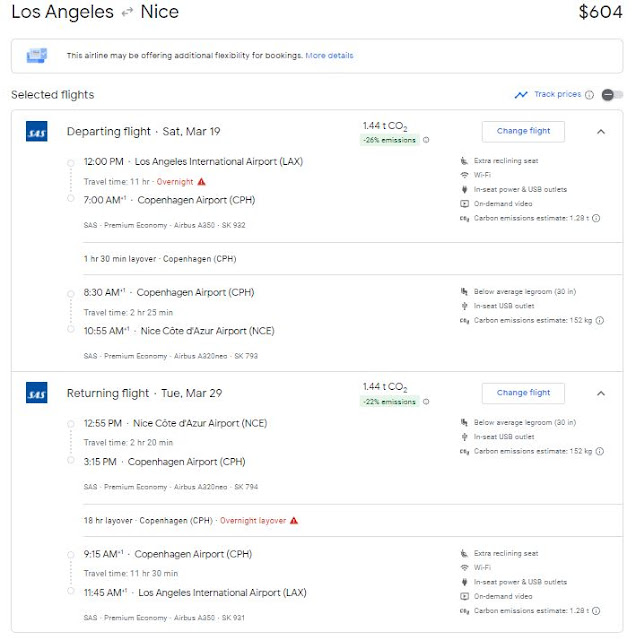Click the info icon beside Track prices
This screenshot has height=640, width=636.
[590, 95]
